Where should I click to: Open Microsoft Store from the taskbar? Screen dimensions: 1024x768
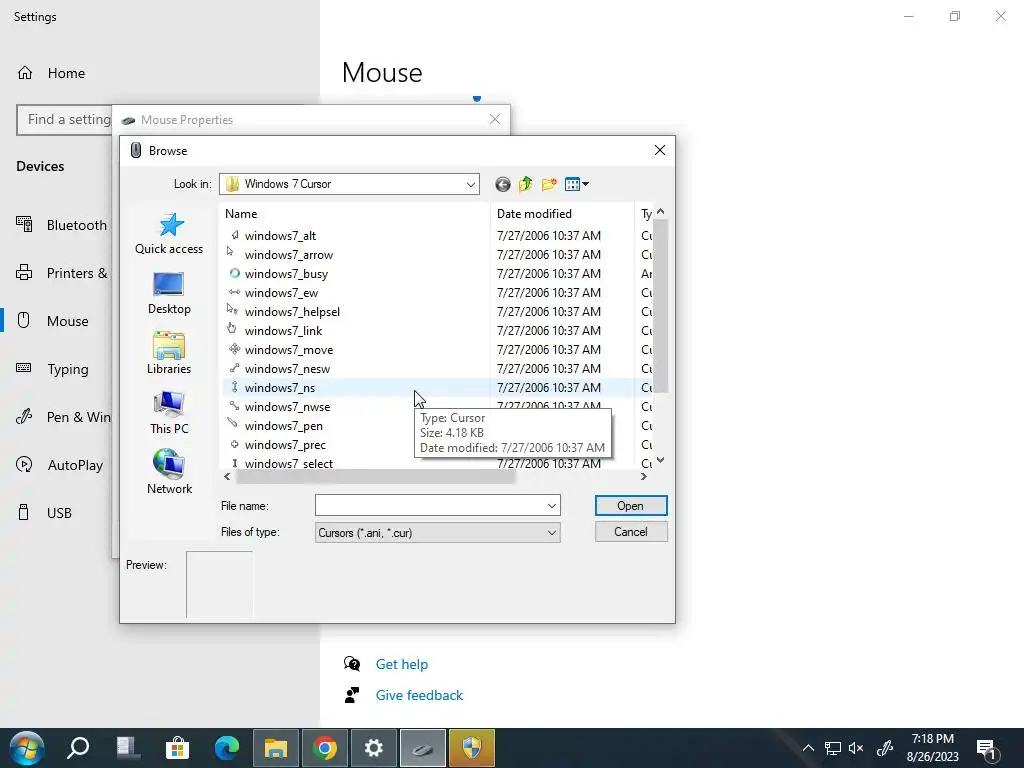click(x=177, y=748)
